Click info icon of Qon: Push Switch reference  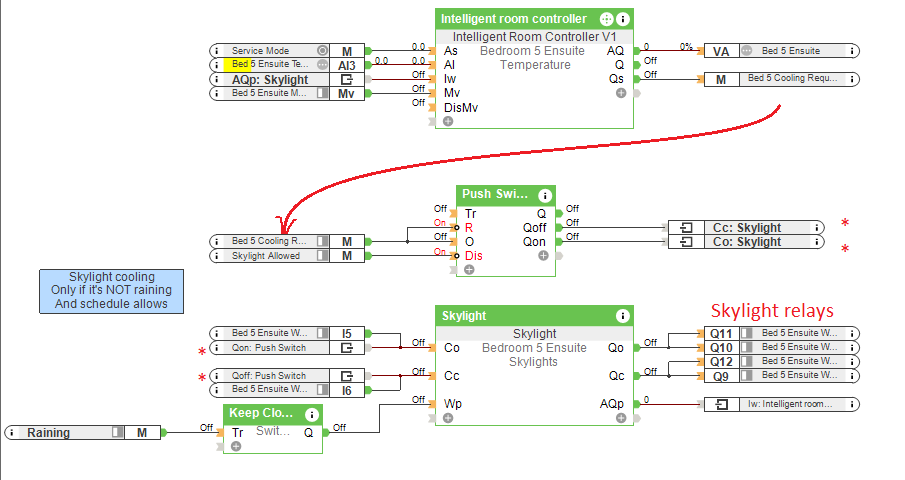tap(216, 347)
